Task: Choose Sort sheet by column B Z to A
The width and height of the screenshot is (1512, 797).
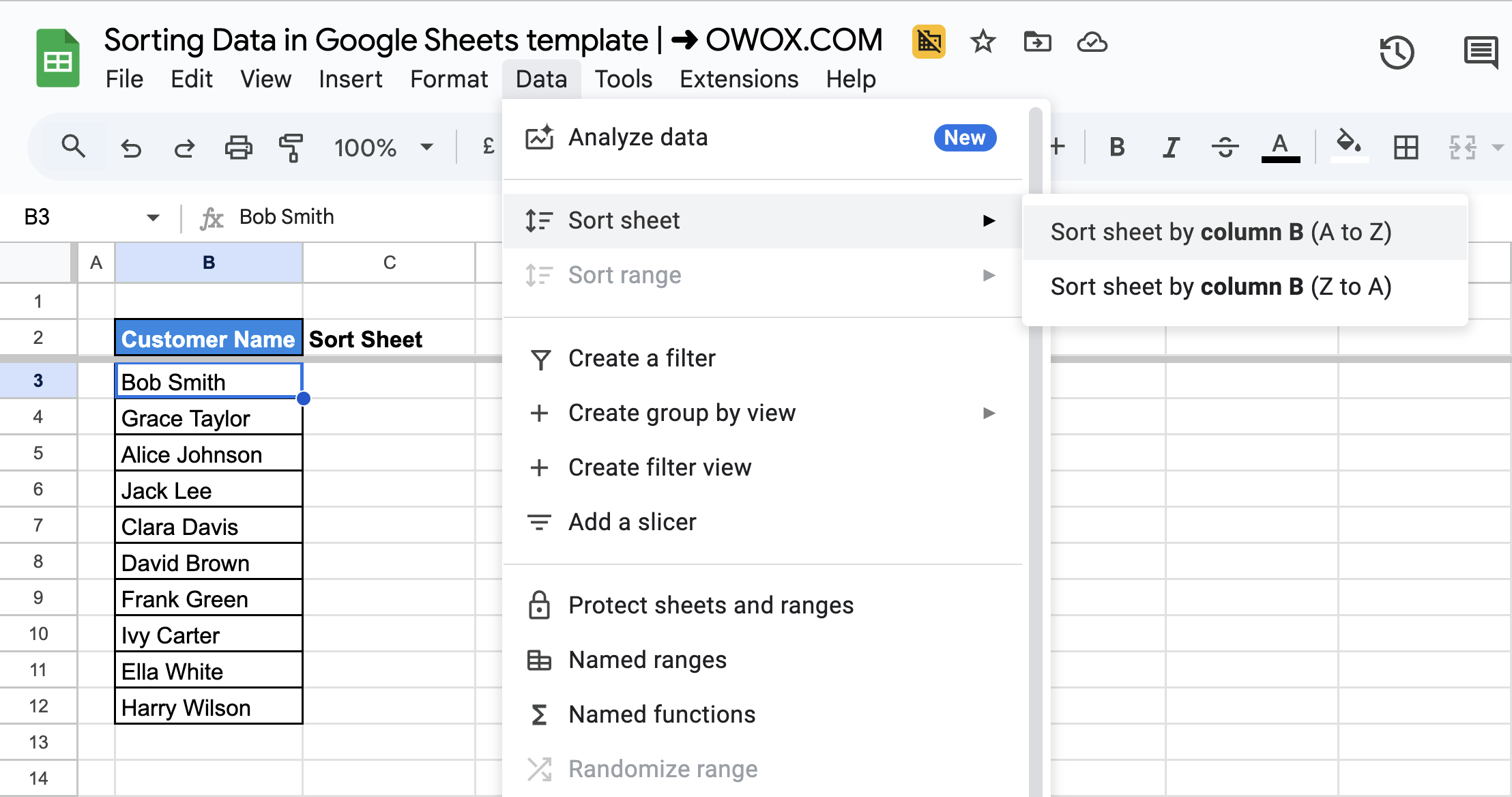Action: pos(1221,287)
